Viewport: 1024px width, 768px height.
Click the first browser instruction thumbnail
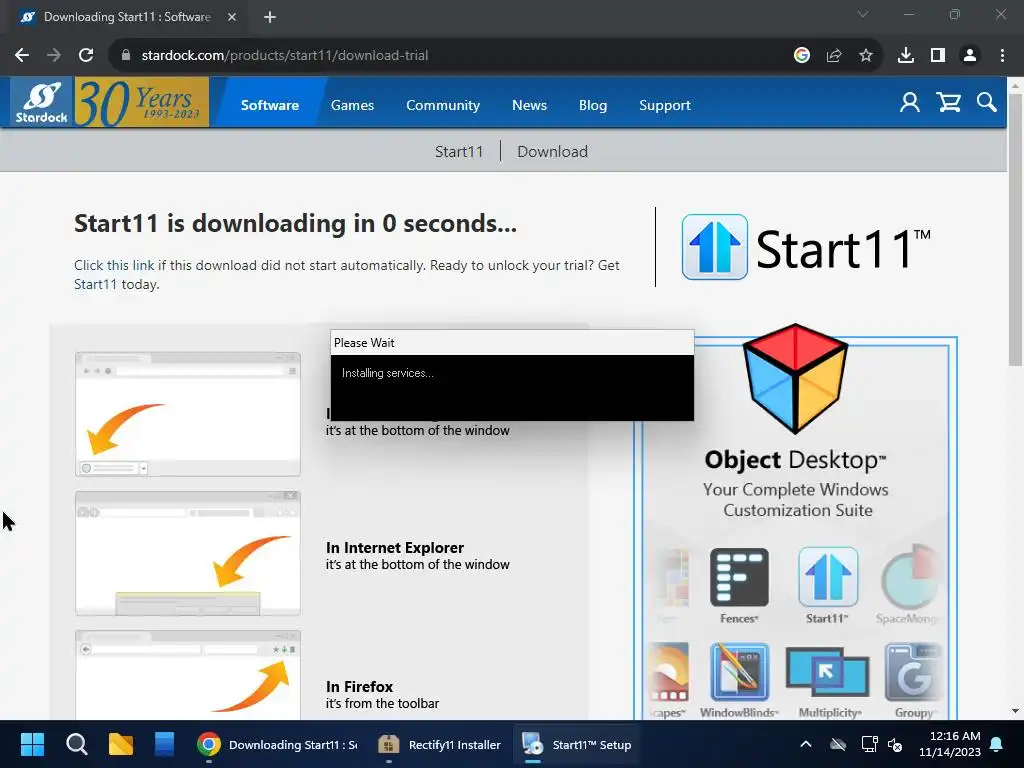coord(188,414)
